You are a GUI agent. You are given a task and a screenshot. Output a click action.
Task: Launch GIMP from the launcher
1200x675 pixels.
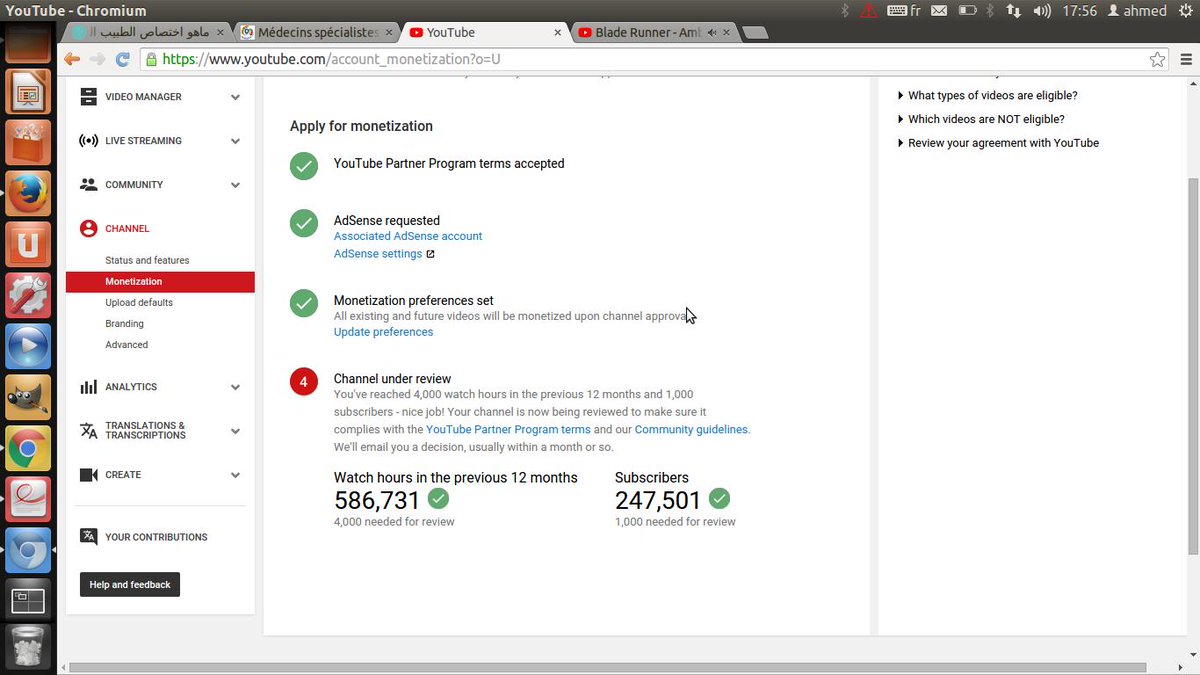[x=28, y=397]
